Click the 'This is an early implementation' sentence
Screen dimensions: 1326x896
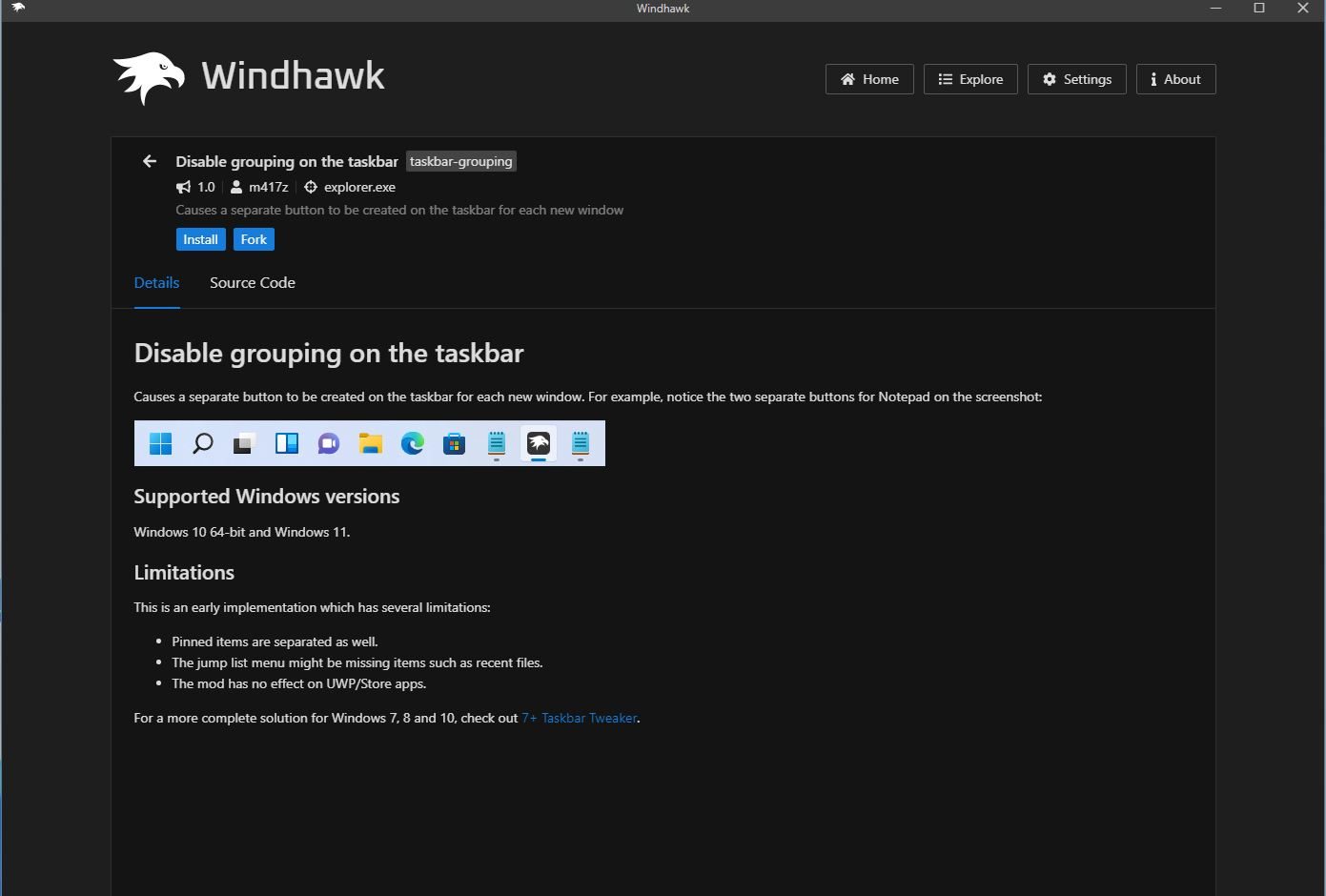pyautogui.click(x=313, y=607)
